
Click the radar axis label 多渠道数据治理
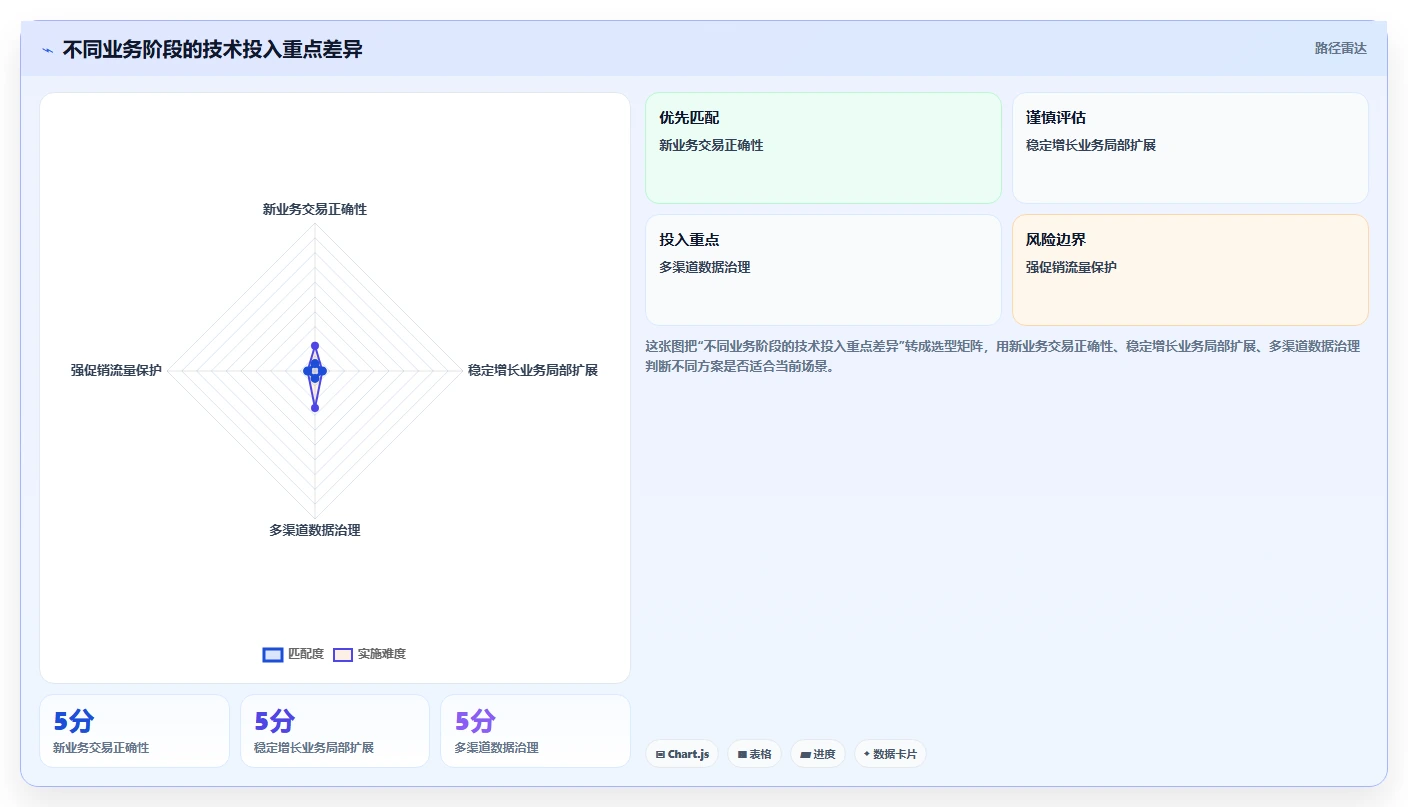[x=315, y=530]
